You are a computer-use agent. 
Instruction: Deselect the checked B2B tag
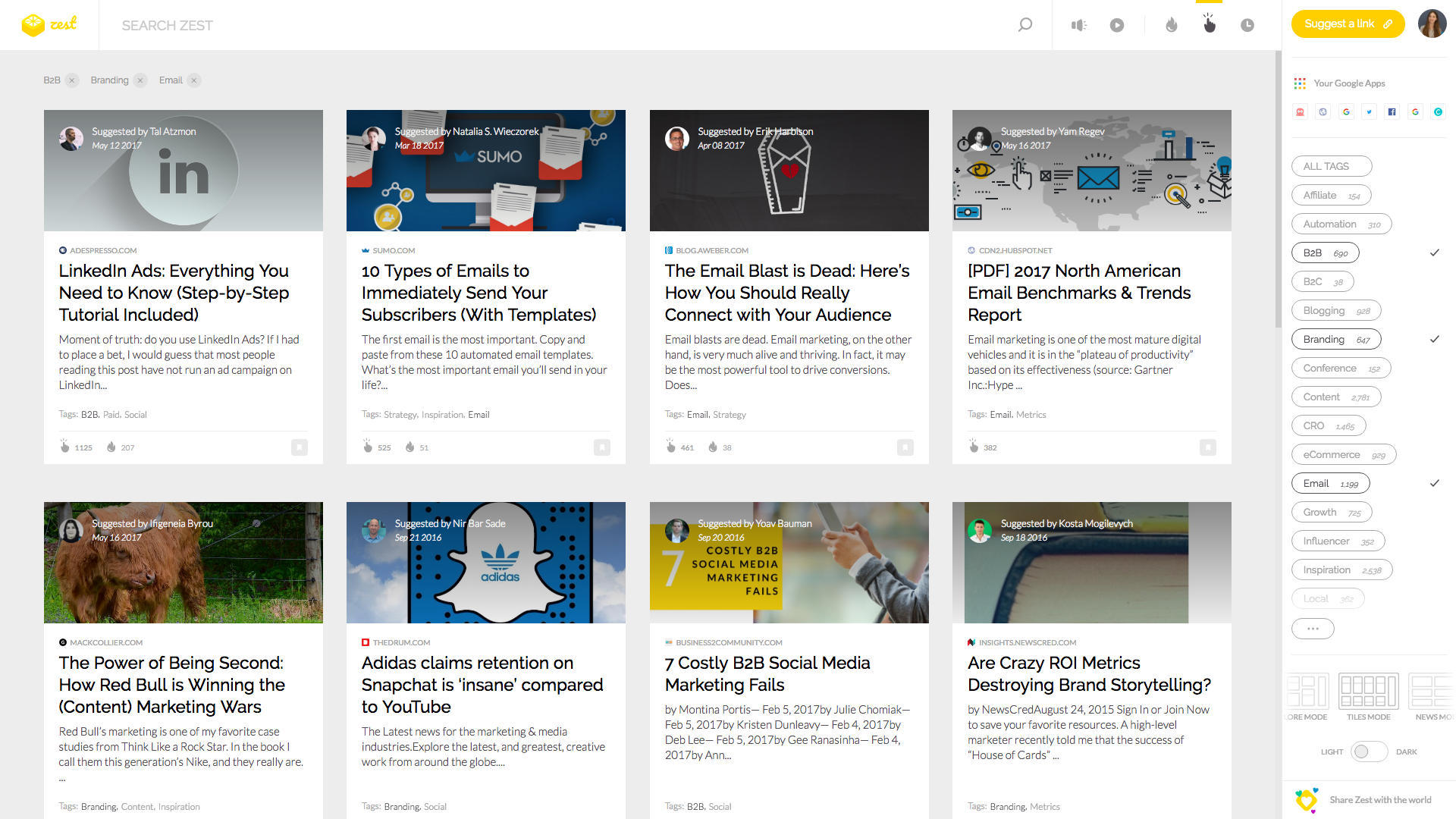1325,253
